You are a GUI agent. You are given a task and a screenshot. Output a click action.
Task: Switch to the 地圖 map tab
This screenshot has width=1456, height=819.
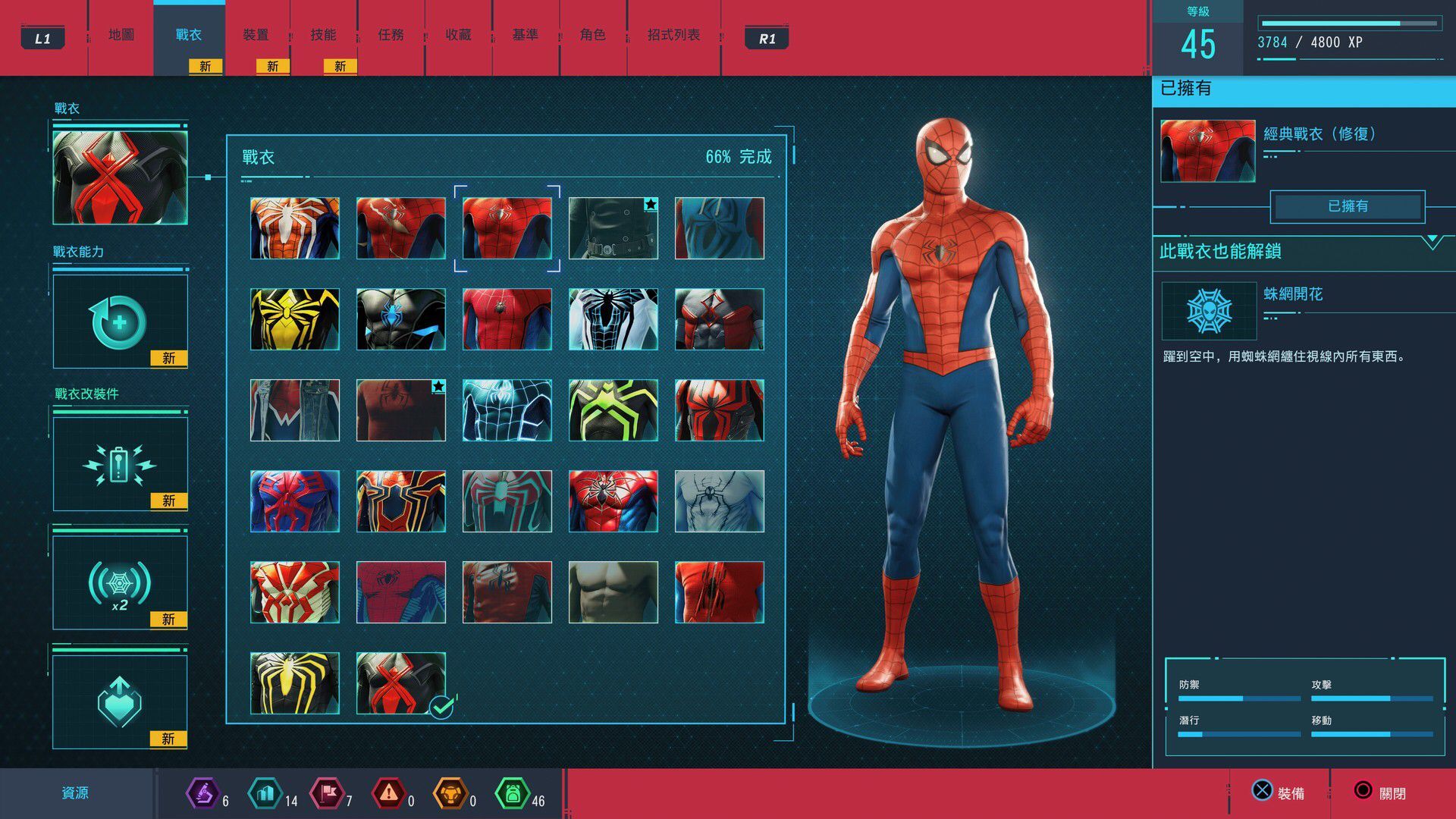121,35
